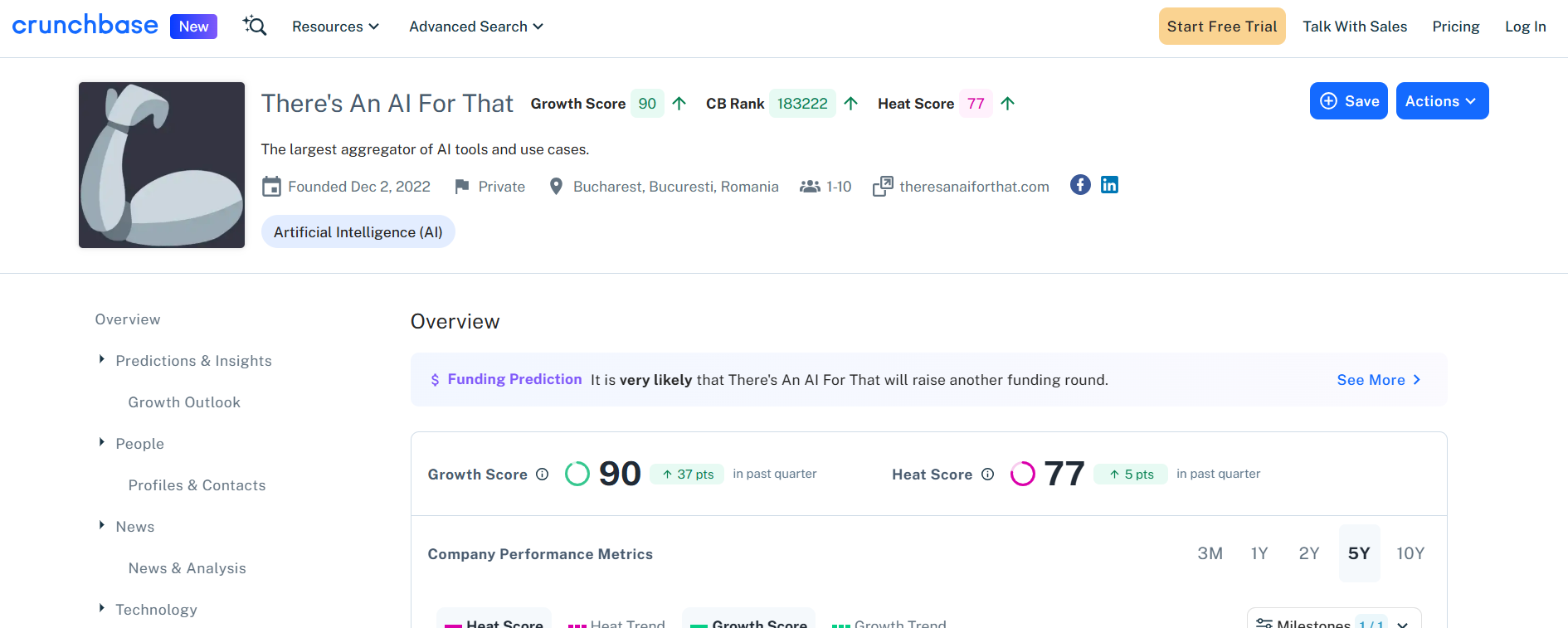Select the 5Y chart range
Image resolution: width=1568 pixels, height=628 pixels.
click(1359, 553)
